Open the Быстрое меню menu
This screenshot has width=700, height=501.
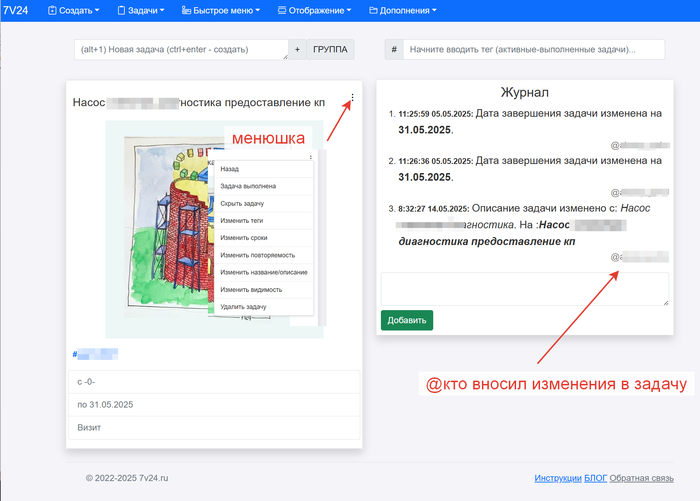pos(221,11)
